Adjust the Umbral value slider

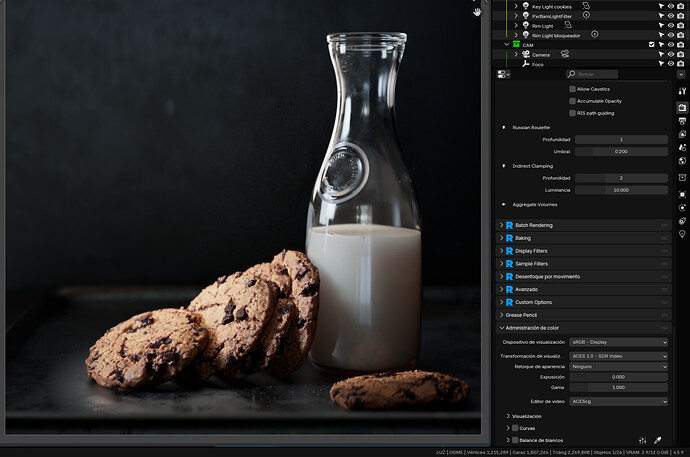[621, 151]
